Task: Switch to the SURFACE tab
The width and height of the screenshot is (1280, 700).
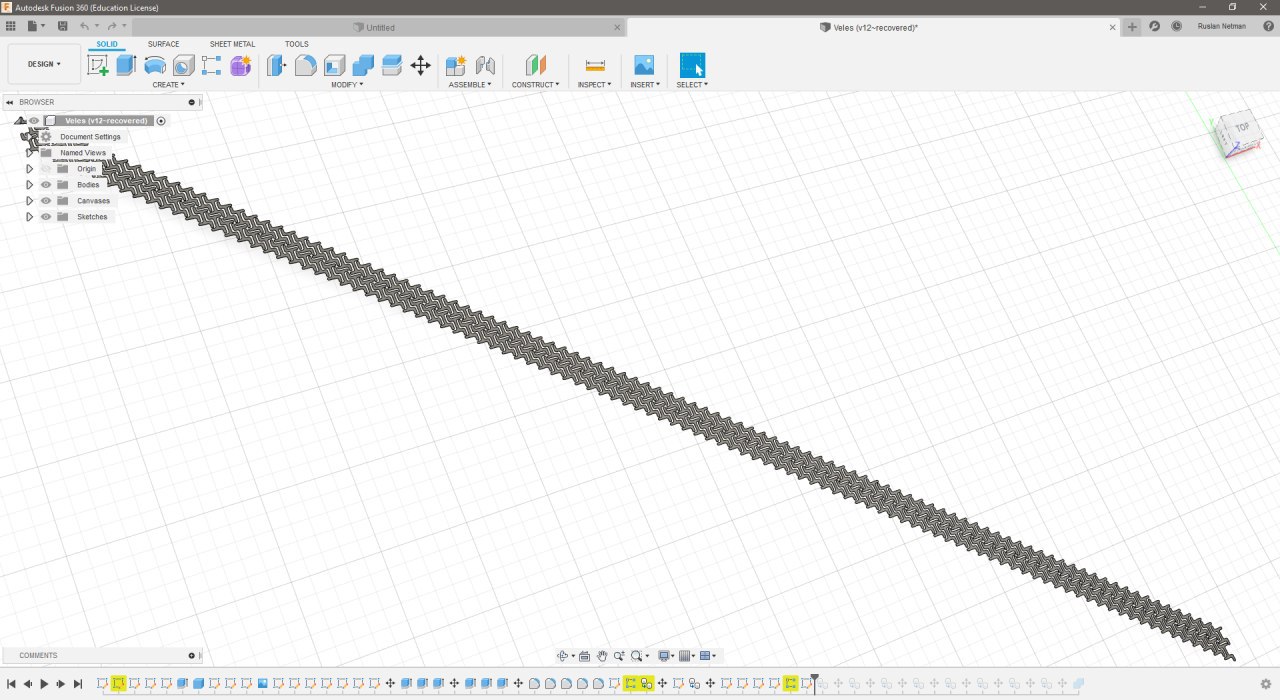Action: point(164,44)
